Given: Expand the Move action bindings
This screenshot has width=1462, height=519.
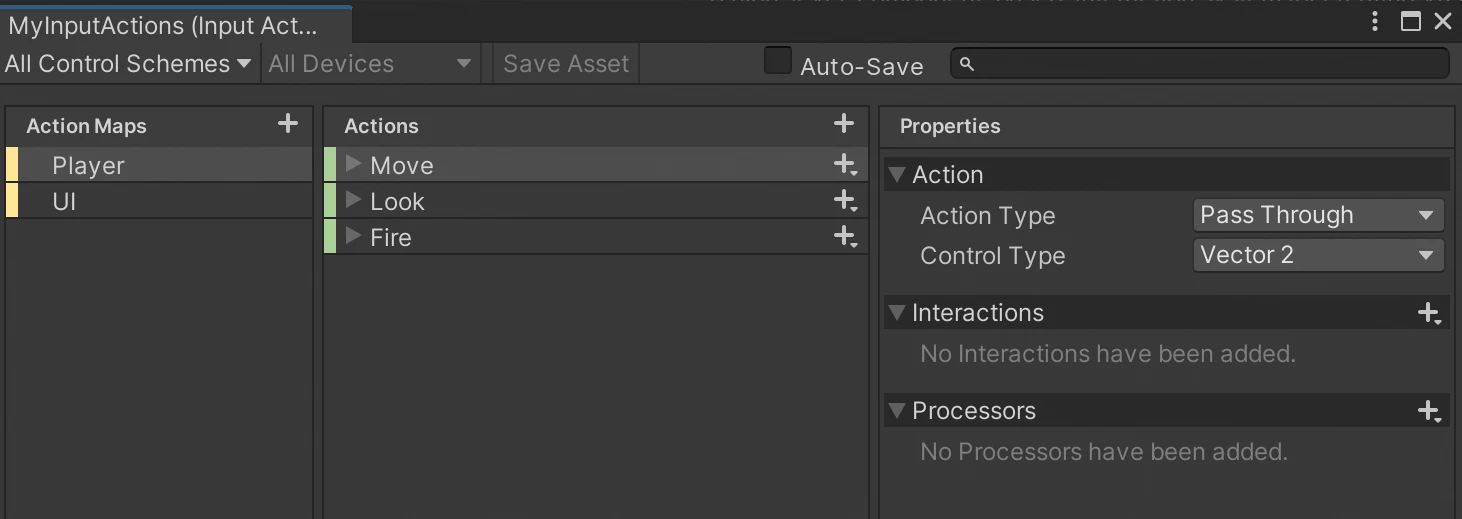Looking at the screenshot, I should click(353, 164).
